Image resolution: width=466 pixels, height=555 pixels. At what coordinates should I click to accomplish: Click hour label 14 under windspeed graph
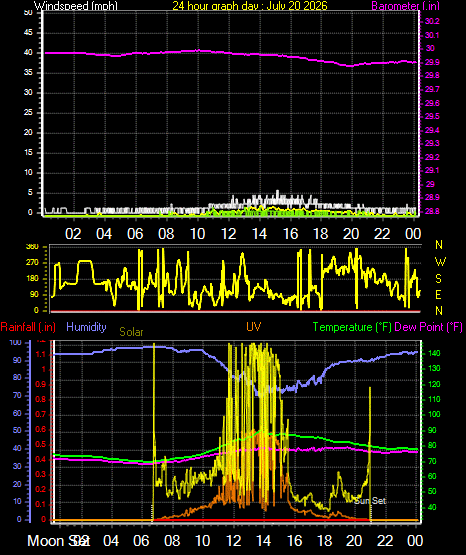(x=259, y=234)
